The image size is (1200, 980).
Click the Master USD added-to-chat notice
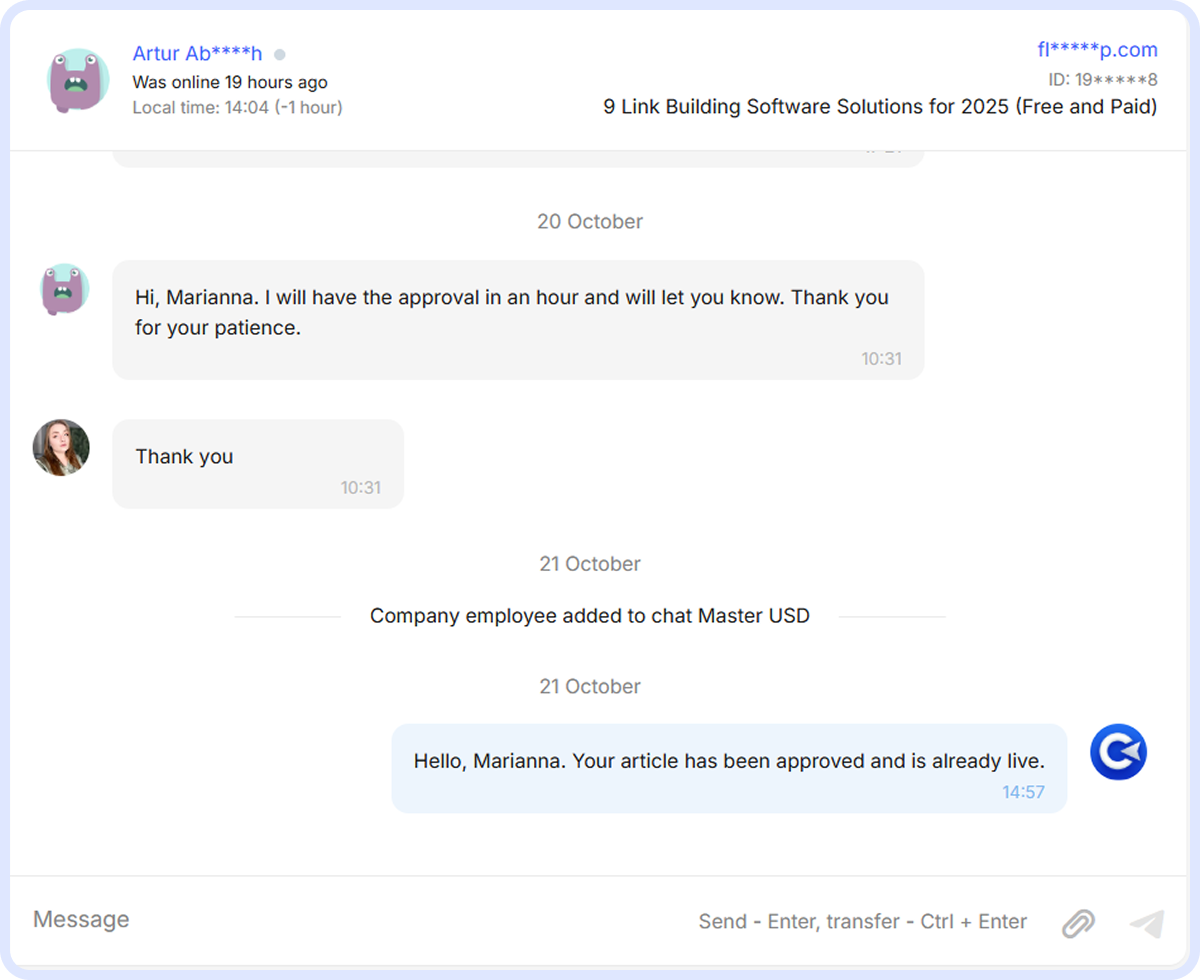pos(590,615)
